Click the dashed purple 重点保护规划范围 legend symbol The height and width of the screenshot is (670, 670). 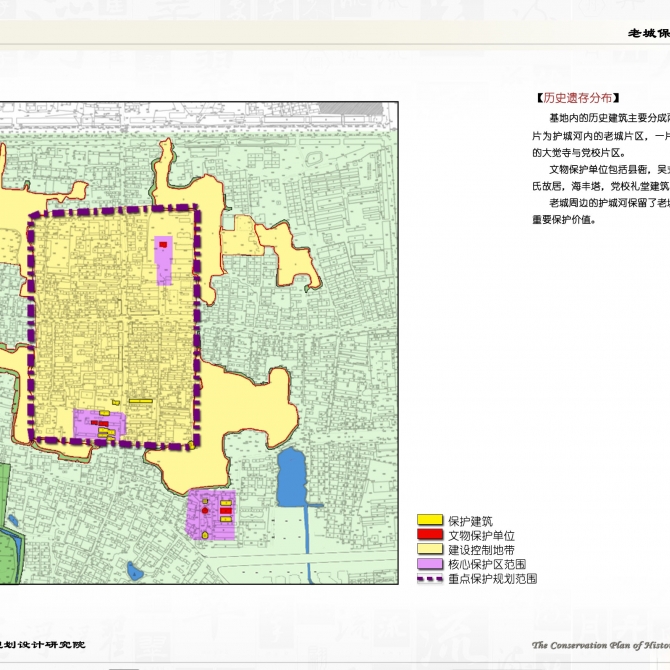(x=430, y=578)
